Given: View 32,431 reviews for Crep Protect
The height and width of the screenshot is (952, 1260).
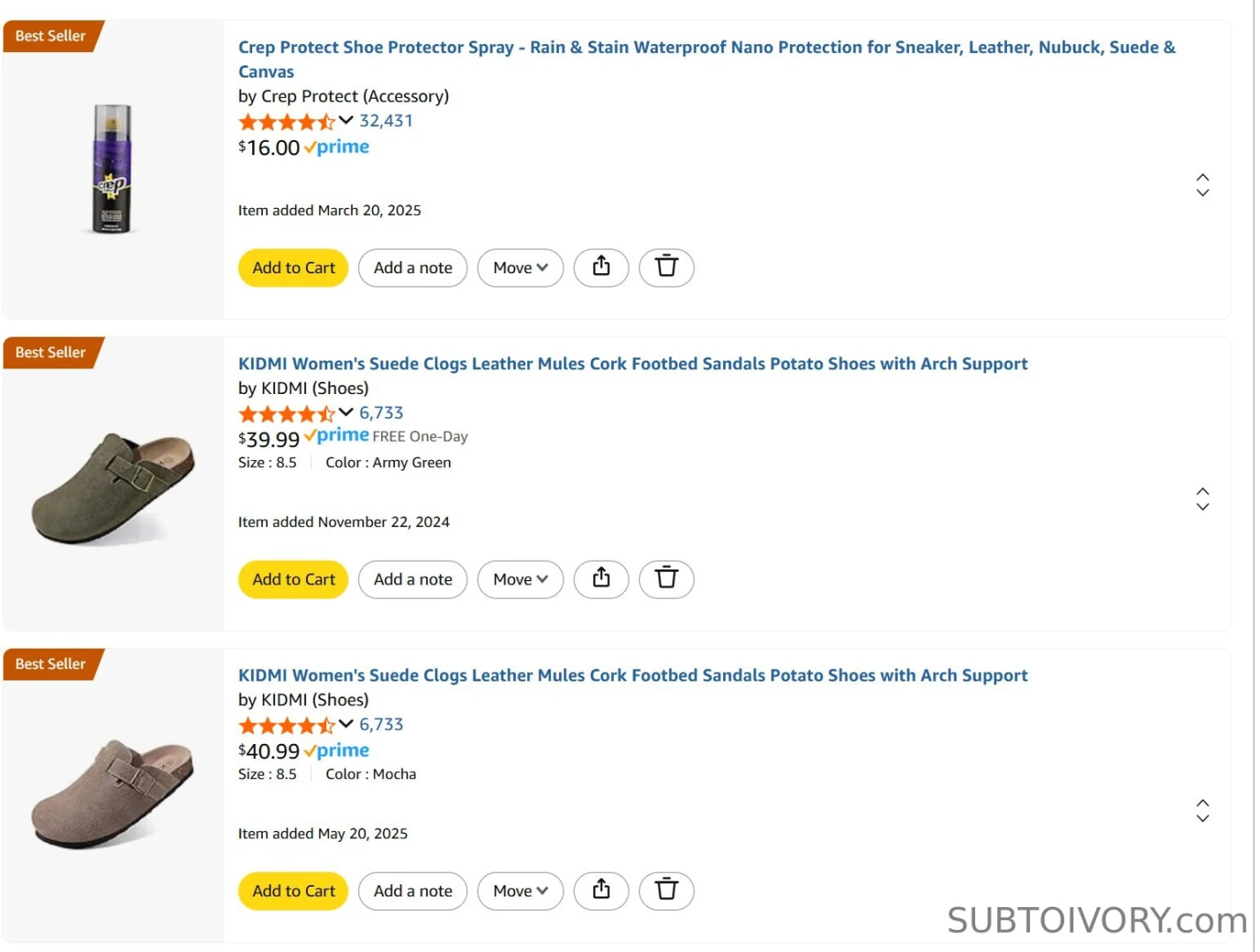Looking at the screenshot, I should pyautogui.click(x=386, y=121).
